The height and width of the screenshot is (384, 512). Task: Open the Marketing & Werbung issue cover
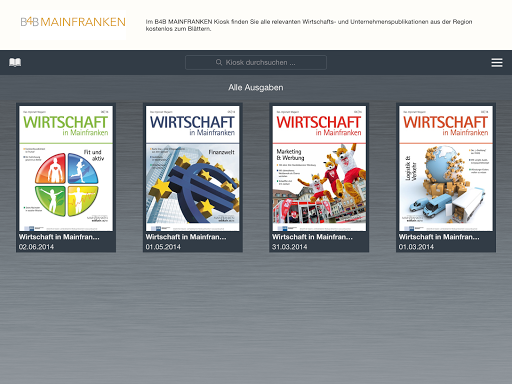(319, 168)
